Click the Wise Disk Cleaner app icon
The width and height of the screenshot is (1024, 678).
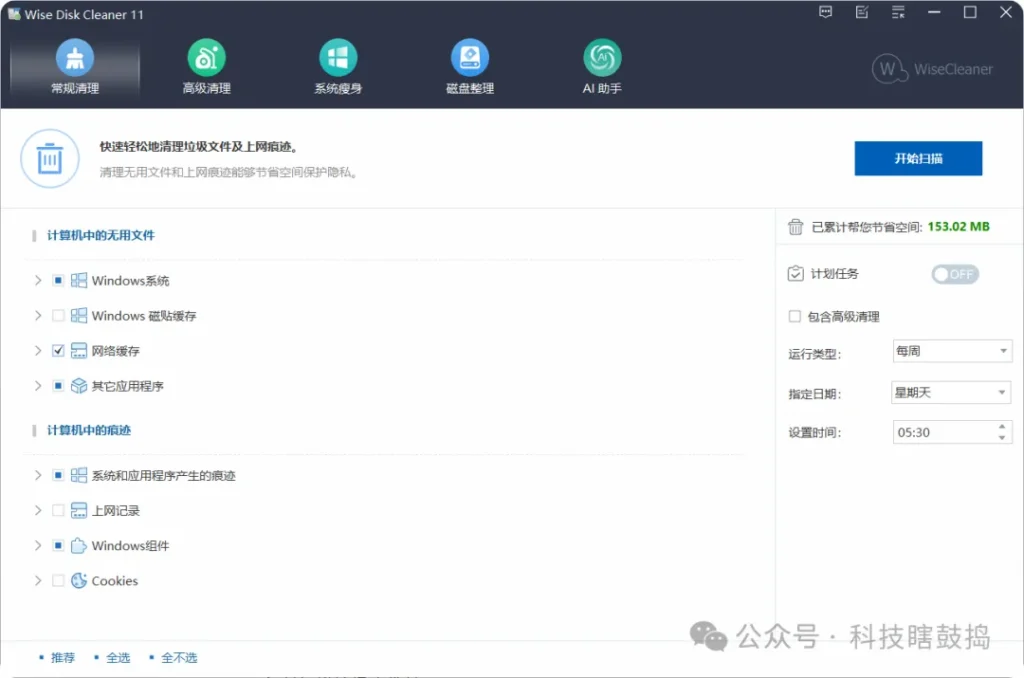[14, 14]
